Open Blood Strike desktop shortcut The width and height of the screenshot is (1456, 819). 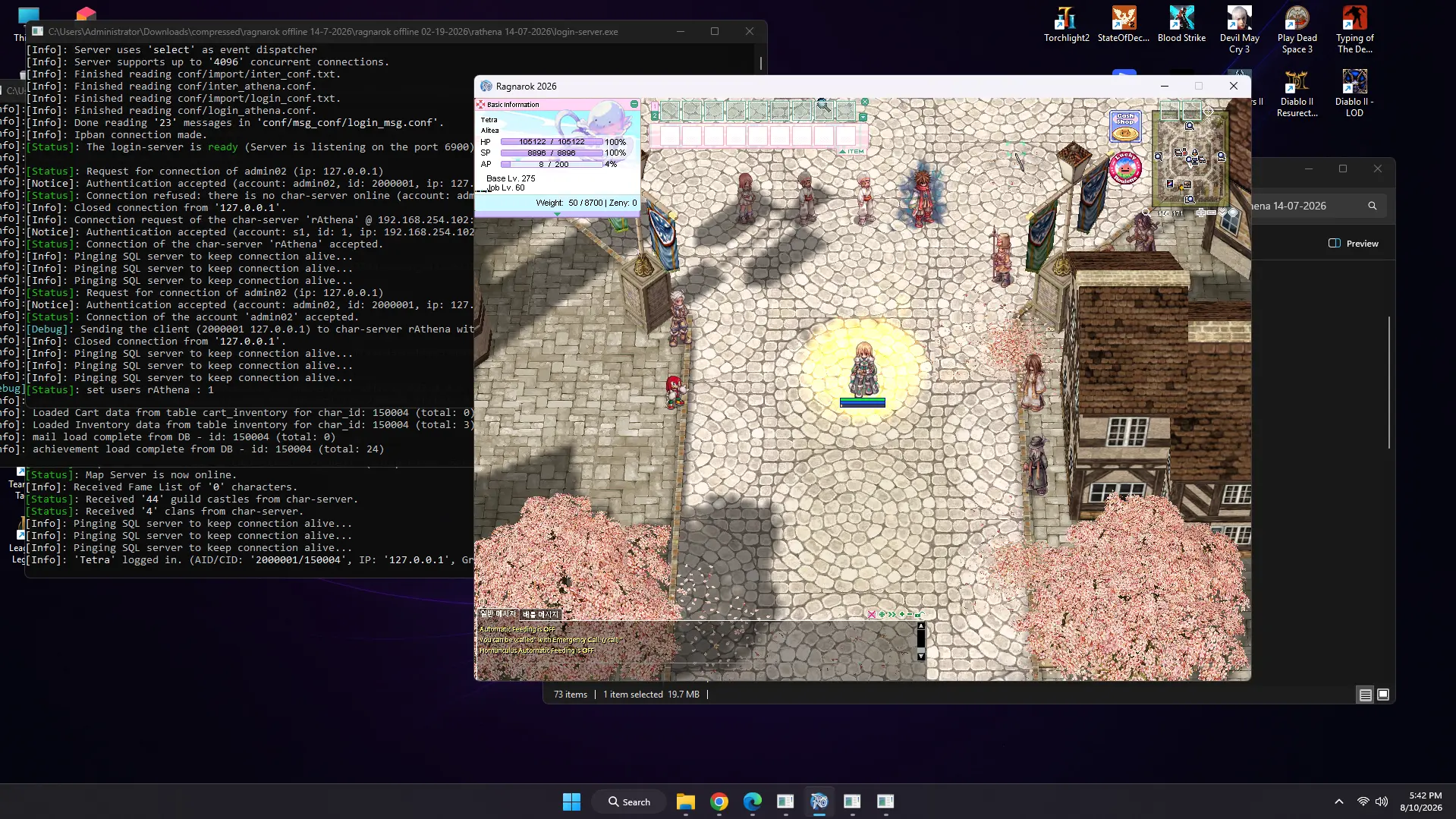(x=1181, y=24)
